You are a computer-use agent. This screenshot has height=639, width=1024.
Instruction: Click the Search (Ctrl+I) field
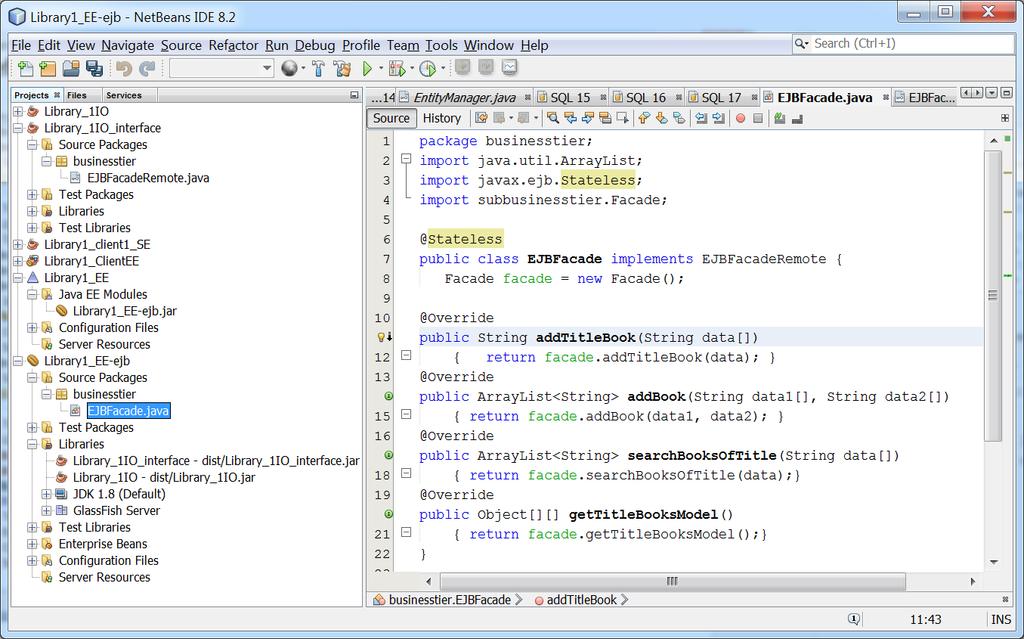[x=903, y=44]
